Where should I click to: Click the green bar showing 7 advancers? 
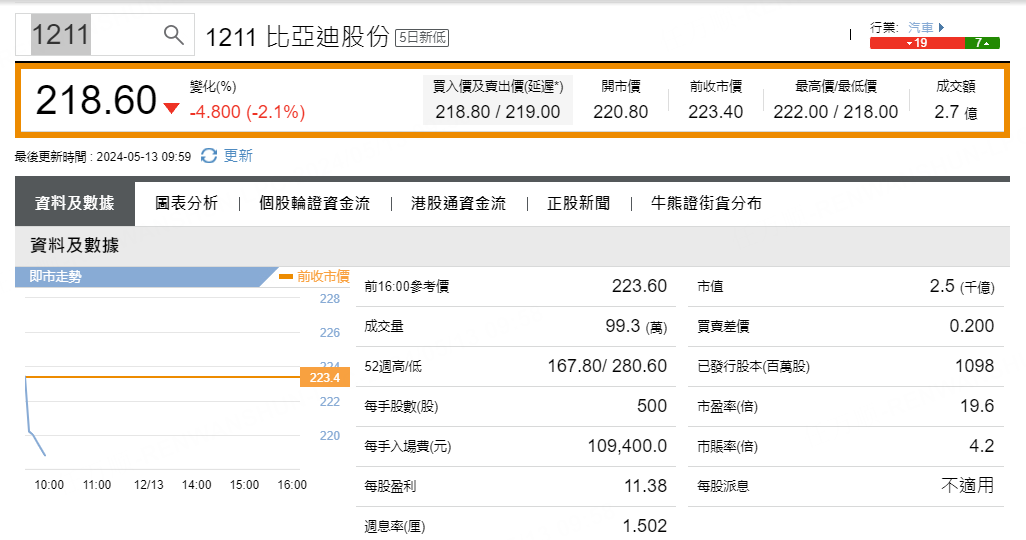[982, 43]
